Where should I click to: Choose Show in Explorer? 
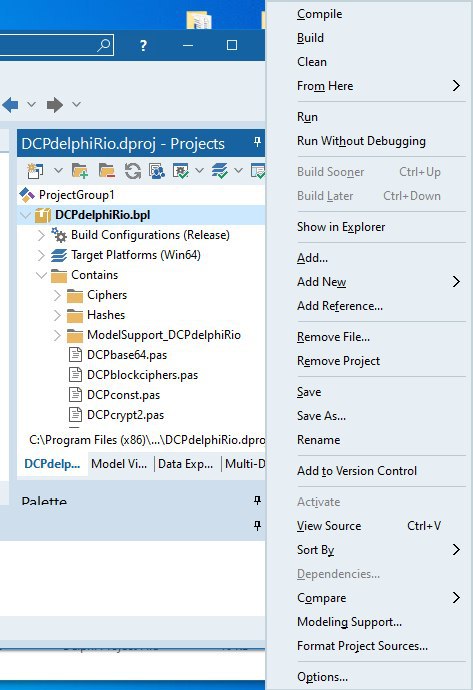[x=341, y=227]
